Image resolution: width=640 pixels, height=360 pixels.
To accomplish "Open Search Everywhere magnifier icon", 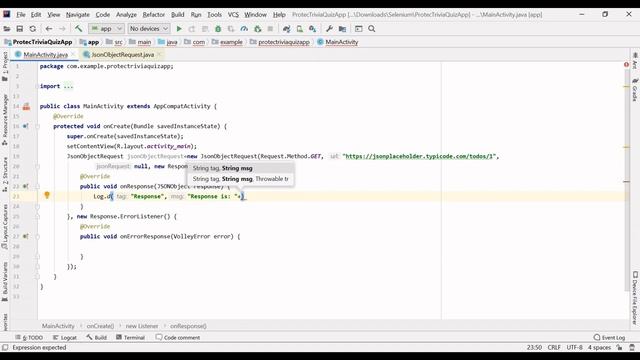I will coord(371,29).
